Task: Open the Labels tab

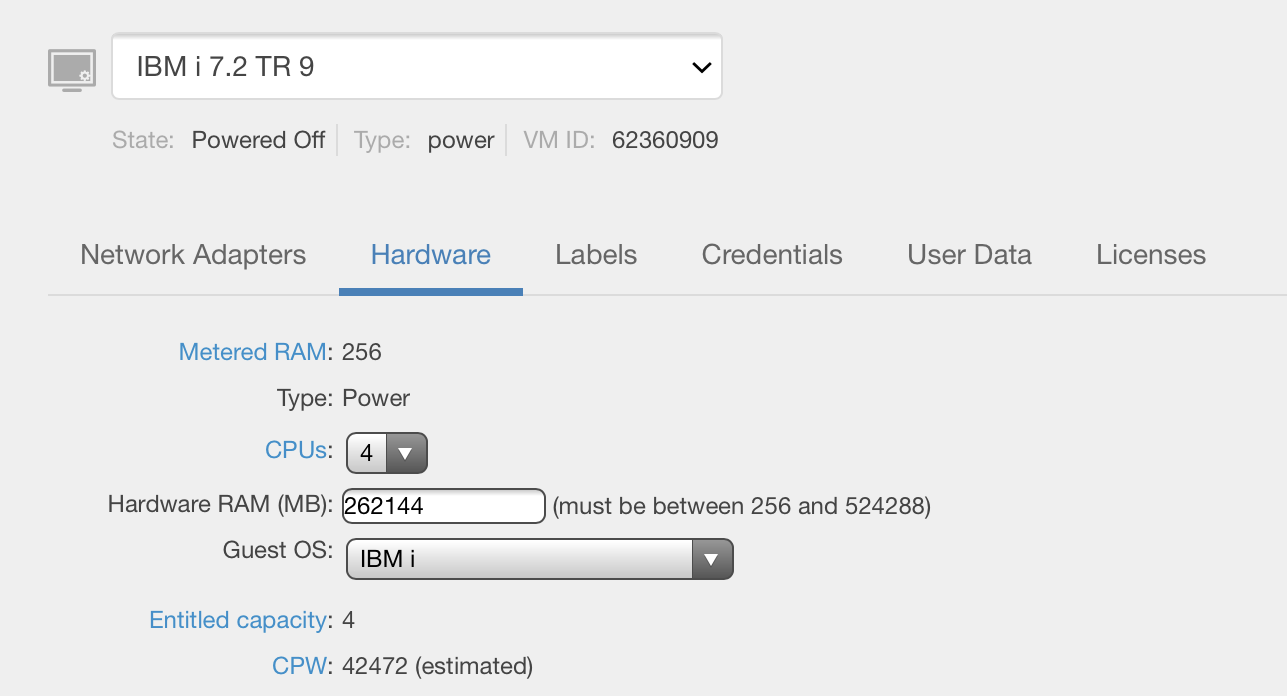Action: (596, 255)
